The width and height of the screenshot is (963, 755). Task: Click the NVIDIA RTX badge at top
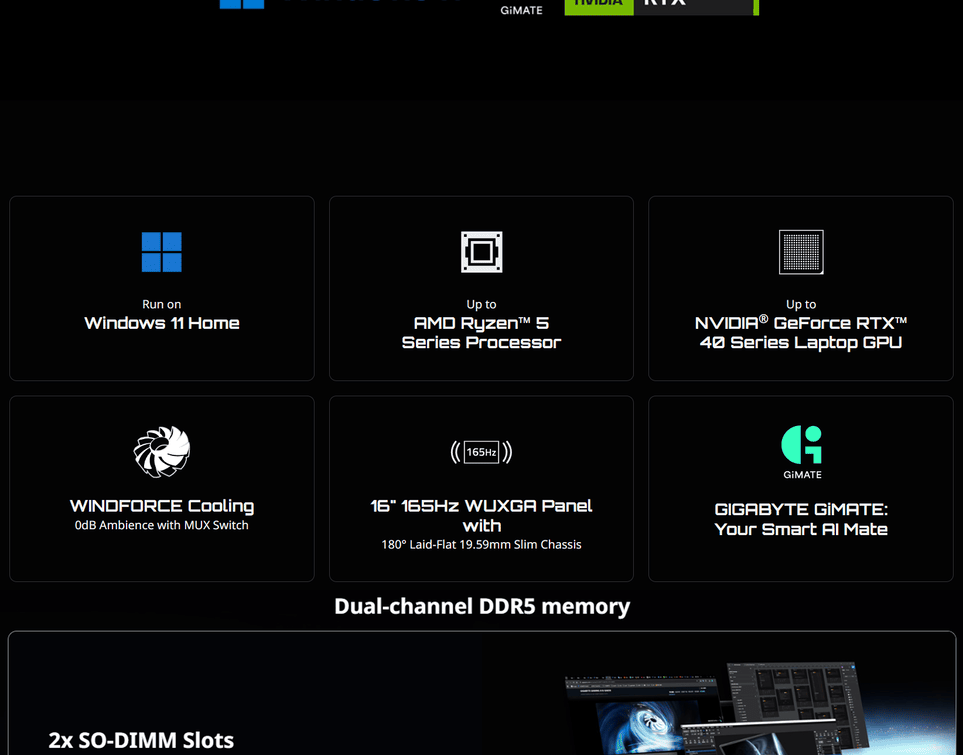tap(661, 6)
